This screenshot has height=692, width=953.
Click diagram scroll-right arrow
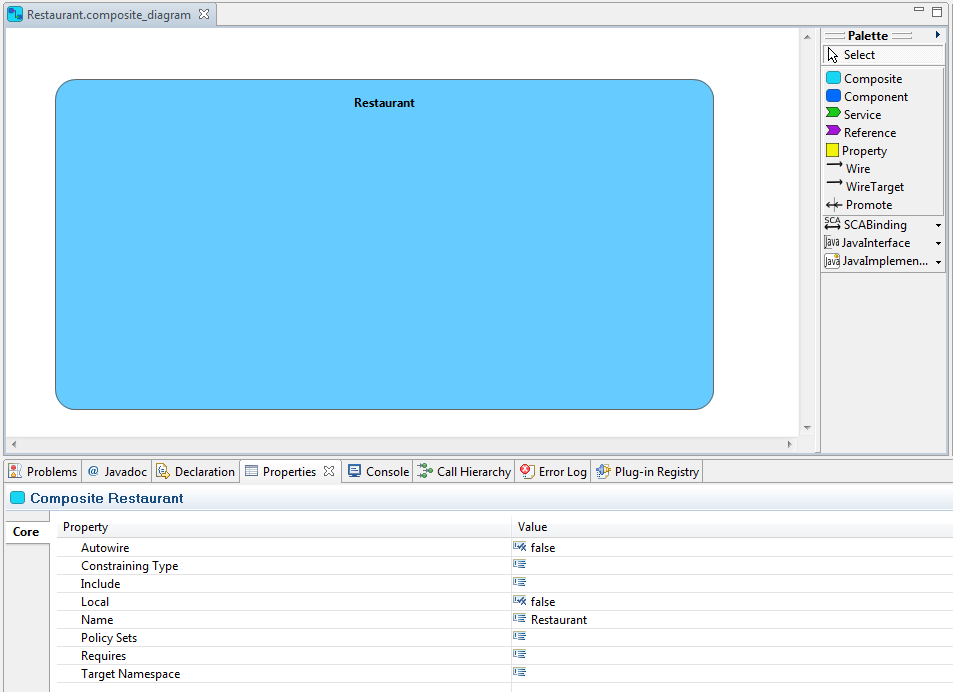pyautogui.click(x=790, y=444)
